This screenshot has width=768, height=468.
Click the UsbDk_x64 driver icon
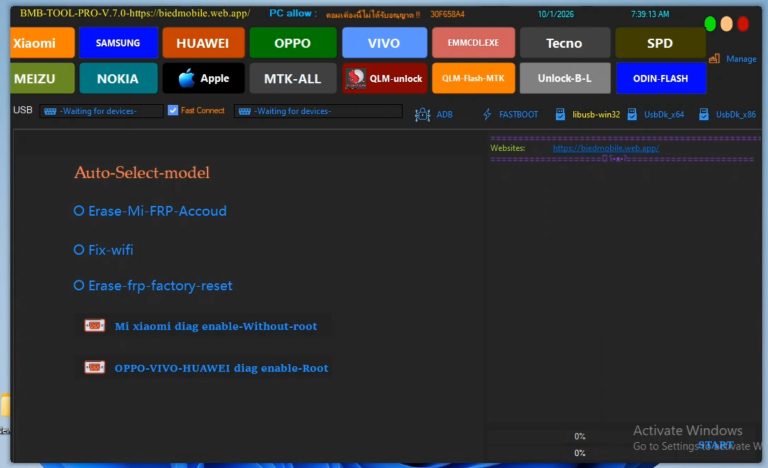tap(632, 115)
